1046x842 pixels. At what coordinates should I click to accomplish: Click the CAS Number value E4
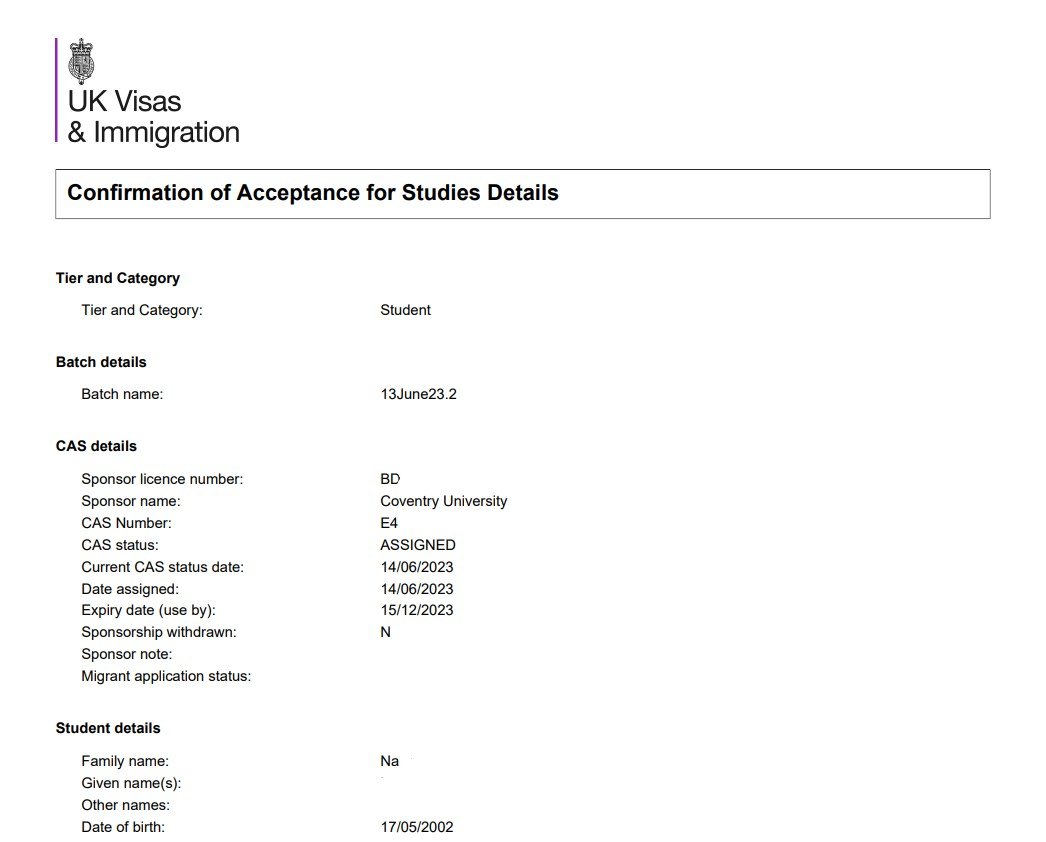tap(389, 523)
